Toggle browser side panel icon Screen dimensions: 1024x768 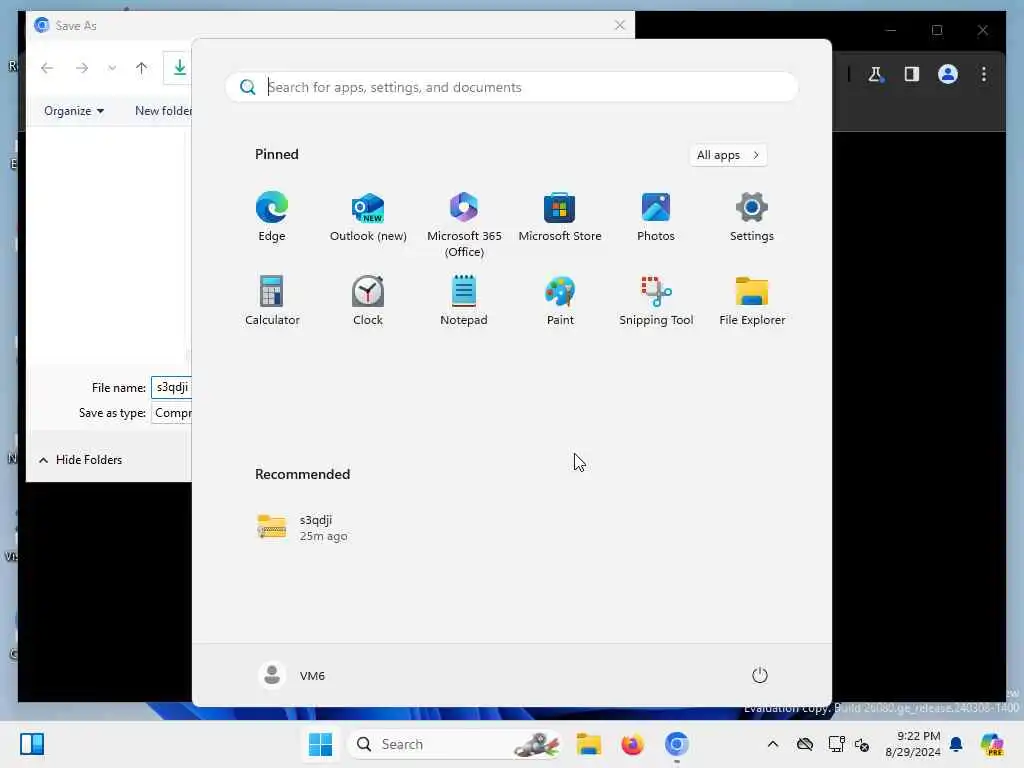click(912, 74)
